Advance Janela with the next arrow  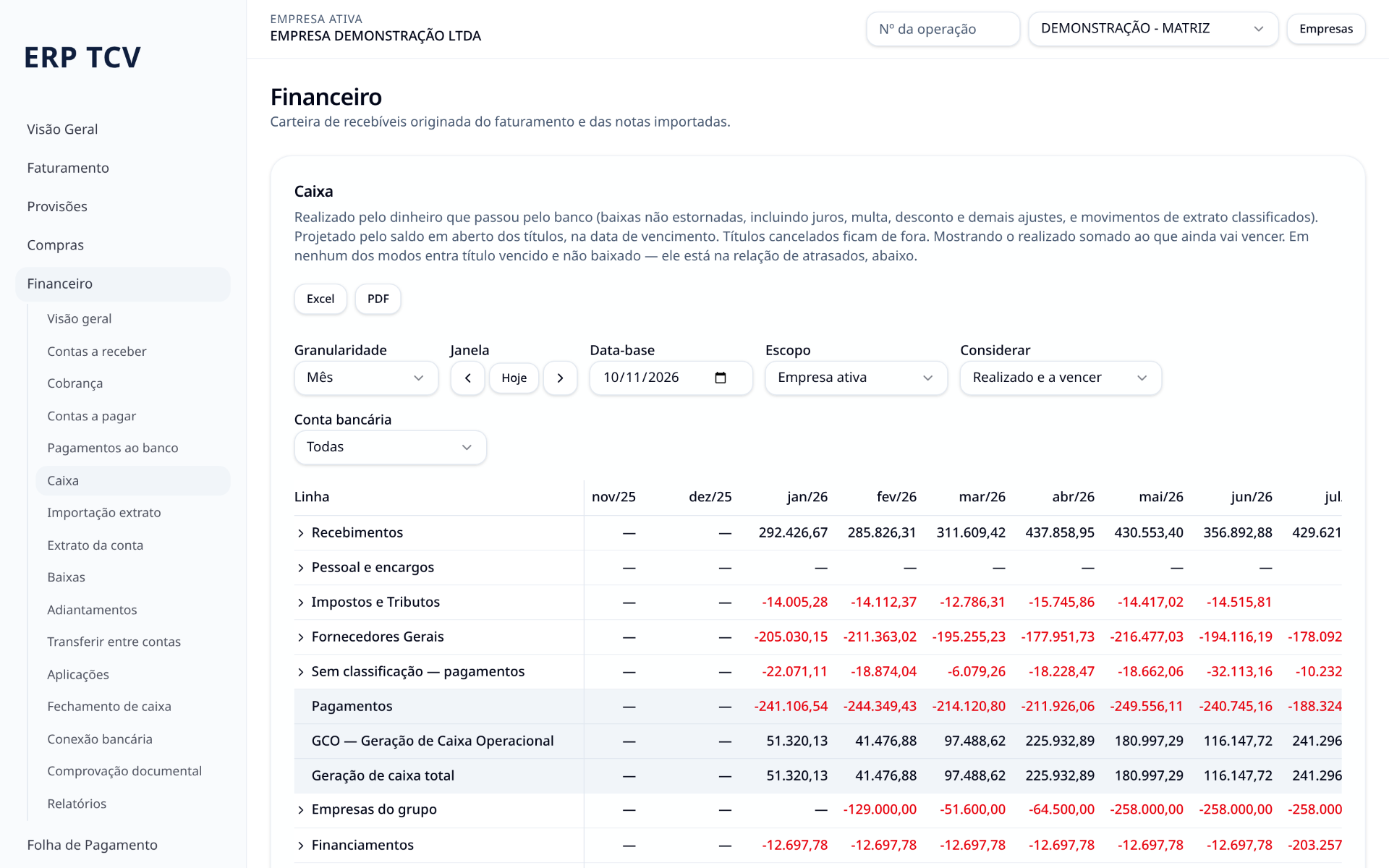click(560, 378)
